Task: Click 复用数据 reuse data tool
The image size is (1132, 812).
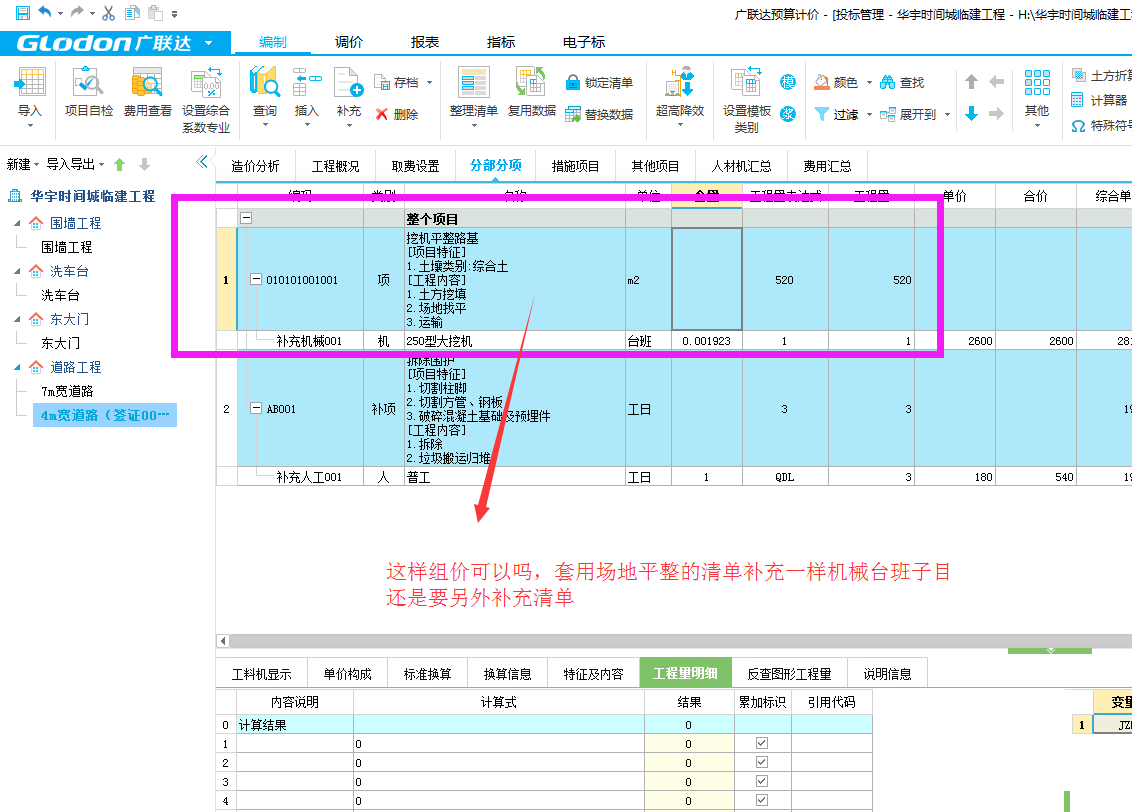Action: point(531,92)
